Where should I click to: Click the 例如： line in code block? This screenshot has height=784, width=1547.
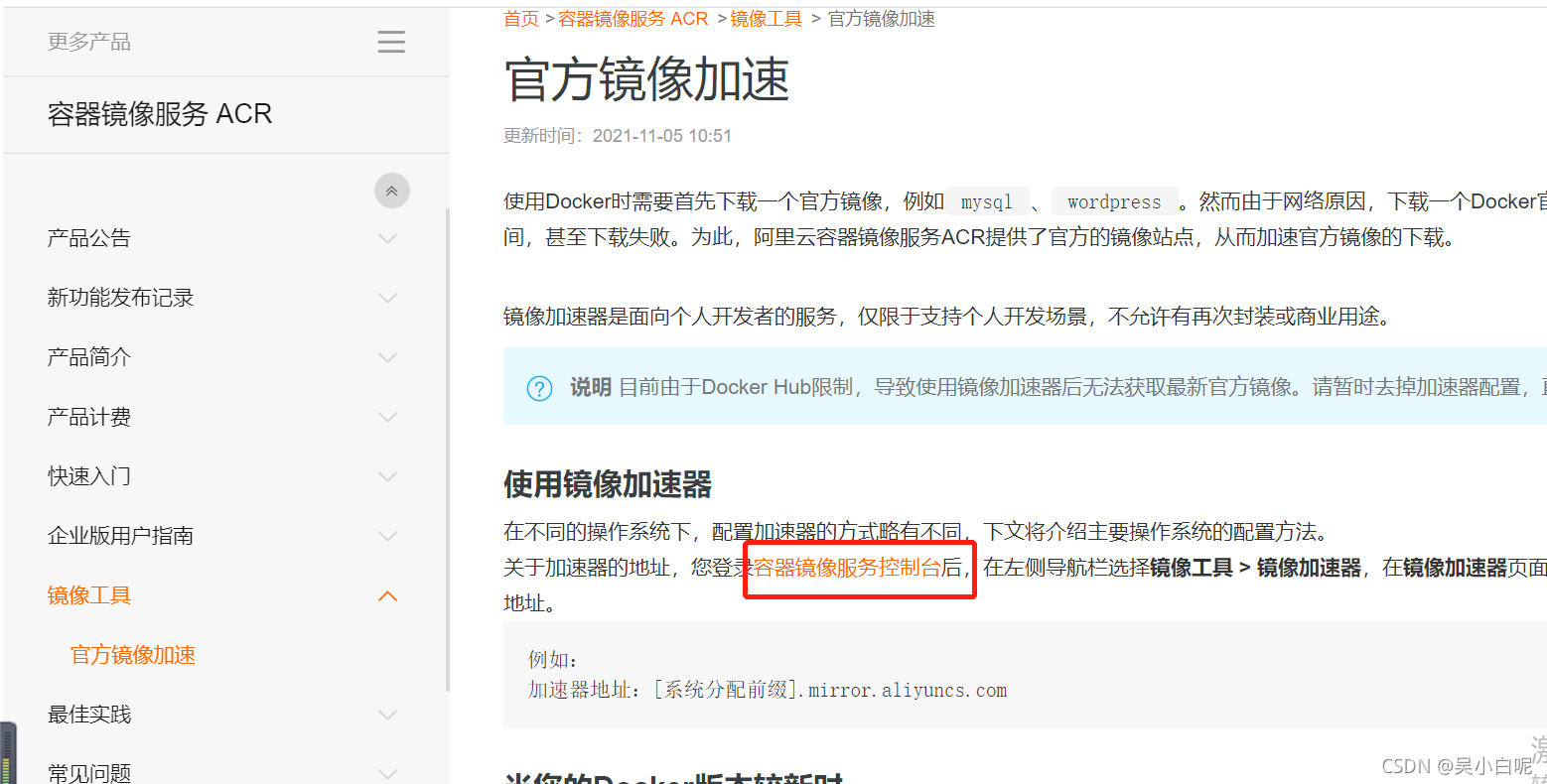pos(553,660)
